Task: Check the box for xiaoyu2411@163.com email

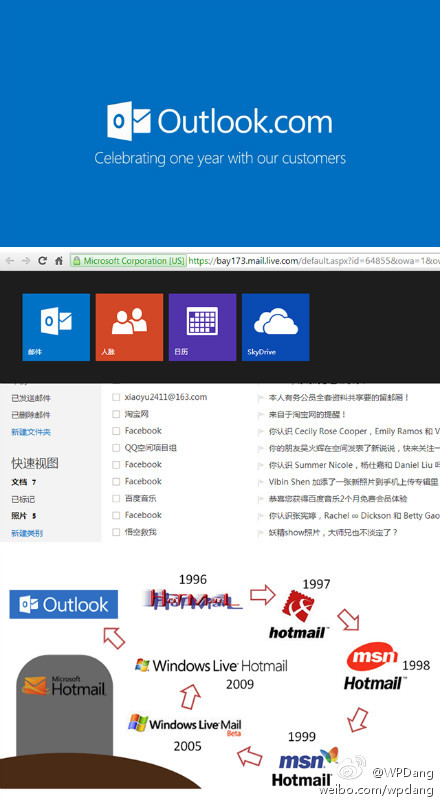Action: click(116, 397)
